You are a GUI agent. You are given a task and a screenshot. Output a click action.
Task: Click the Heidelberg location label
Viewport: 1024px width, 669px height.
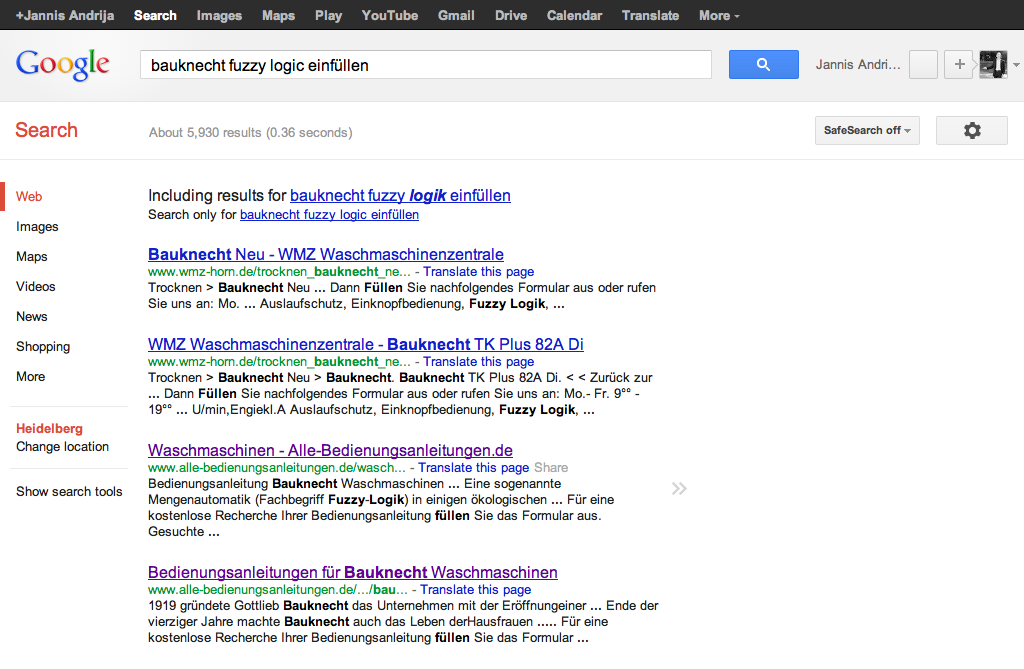tap(50, 429)
